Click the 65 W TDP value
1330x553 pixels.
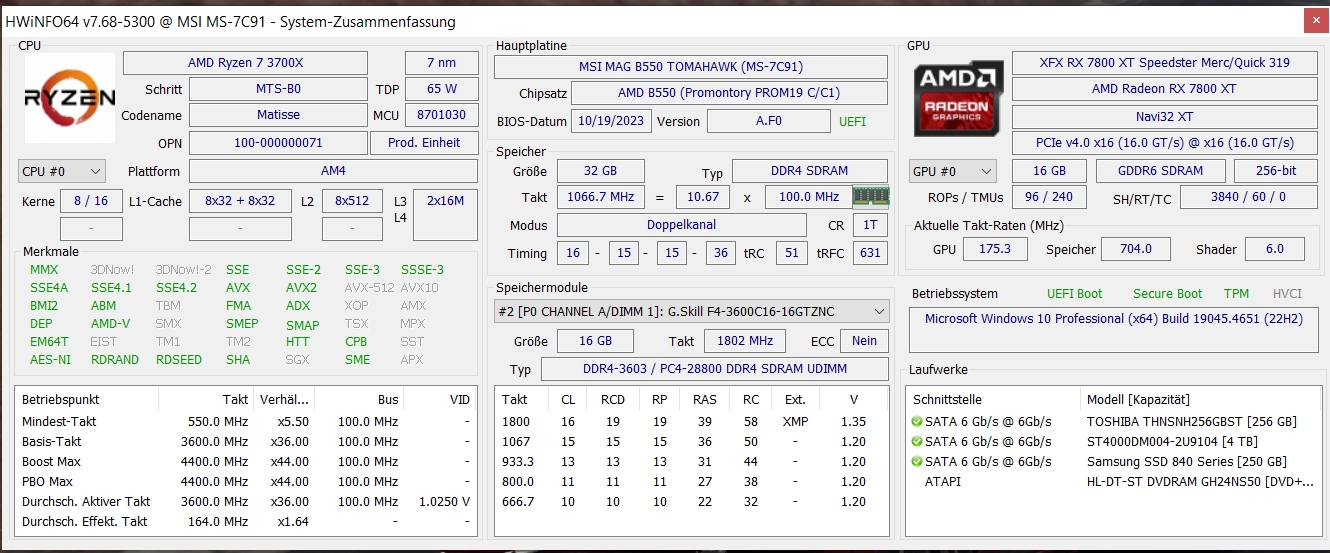click(442, 89)
